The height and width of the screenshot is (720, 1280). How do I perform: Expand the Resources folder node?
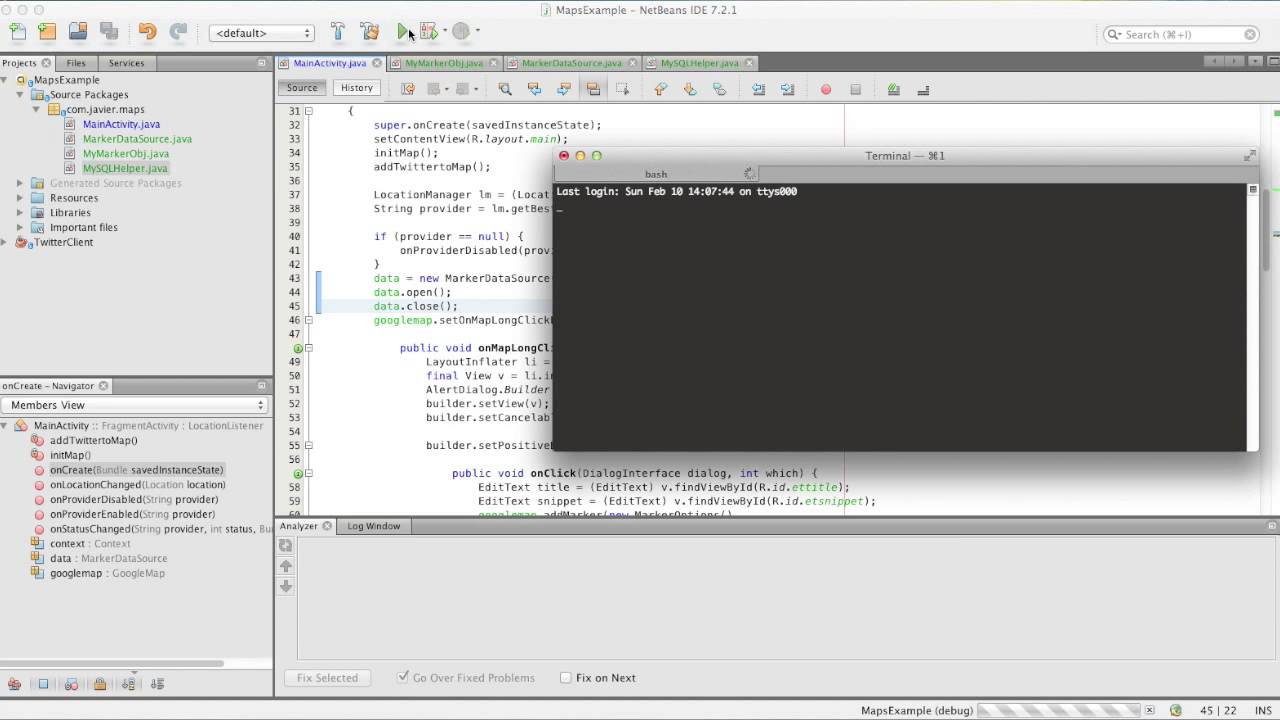point(20,198)
